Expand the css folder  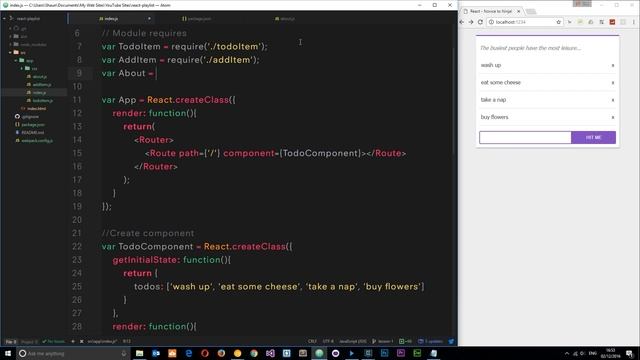tap(22, 68)
